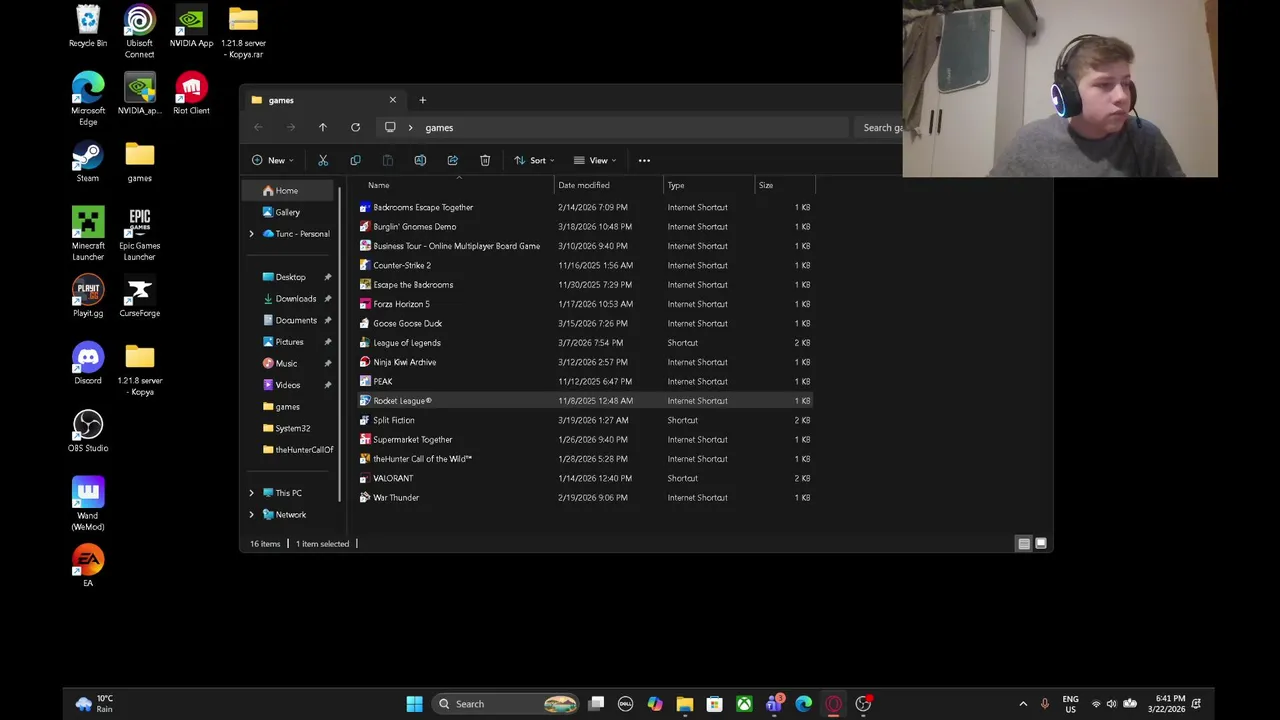Click the Copy icon in Explorer toolbar

[355, 160]
